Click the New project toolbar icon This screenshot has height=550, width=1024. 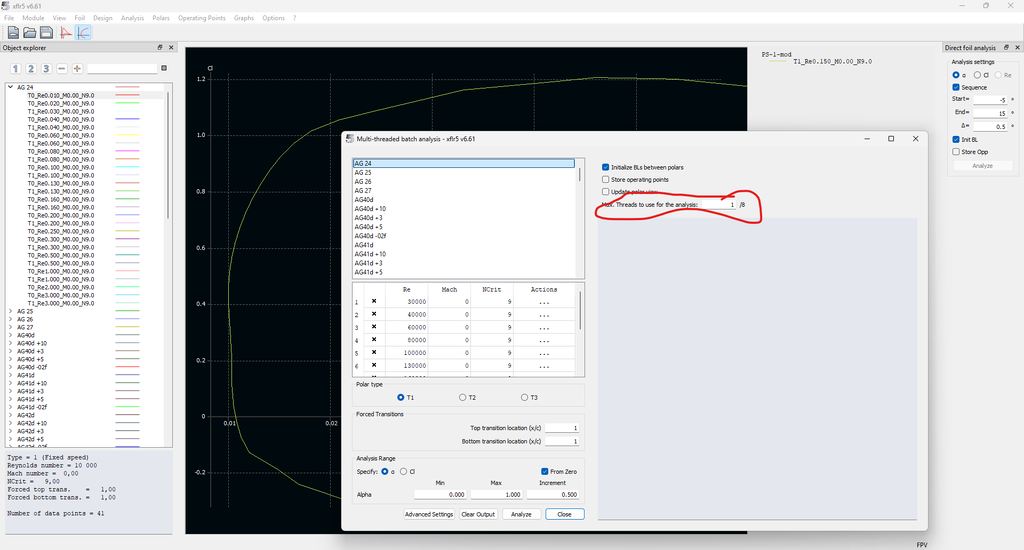point(13,32)
